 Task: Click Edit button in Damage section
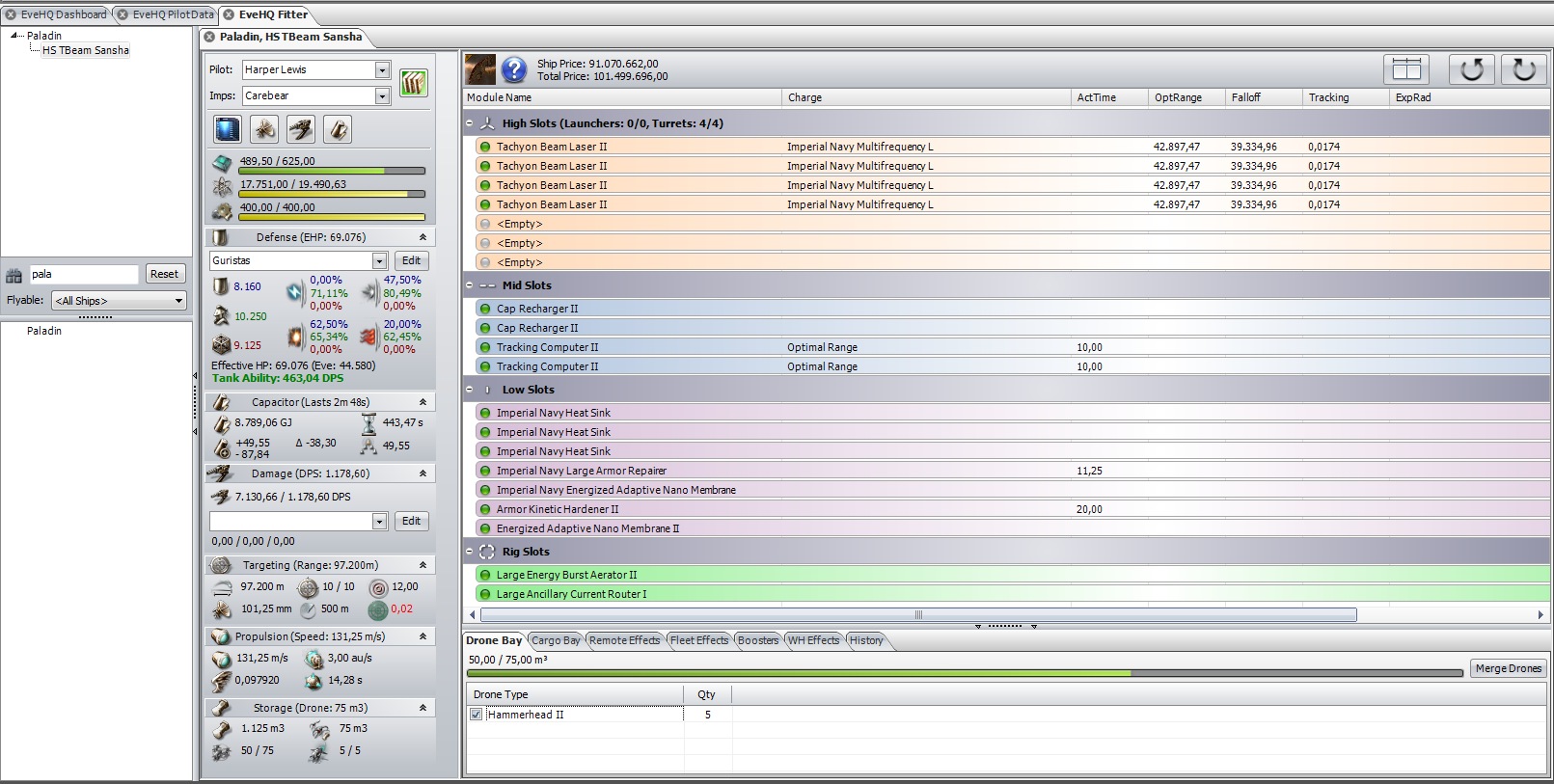411,521
